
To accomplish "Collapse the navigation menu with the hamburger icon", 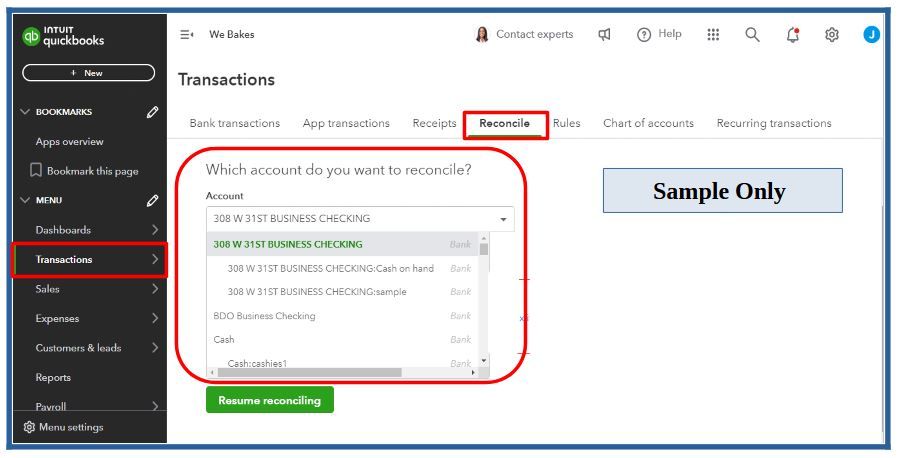I will [x=187, y=34].
